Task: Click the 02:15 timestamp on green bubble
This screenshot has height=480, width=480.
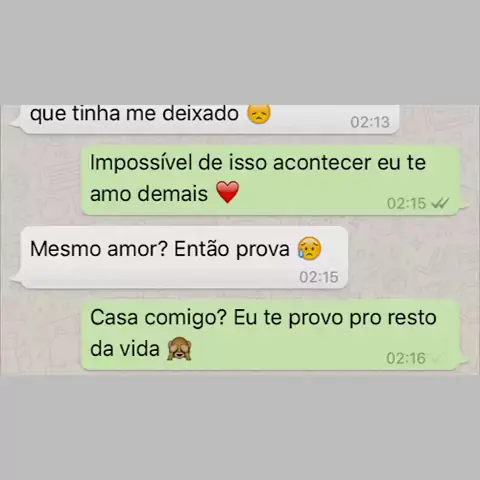Action: tap(406, 203)
